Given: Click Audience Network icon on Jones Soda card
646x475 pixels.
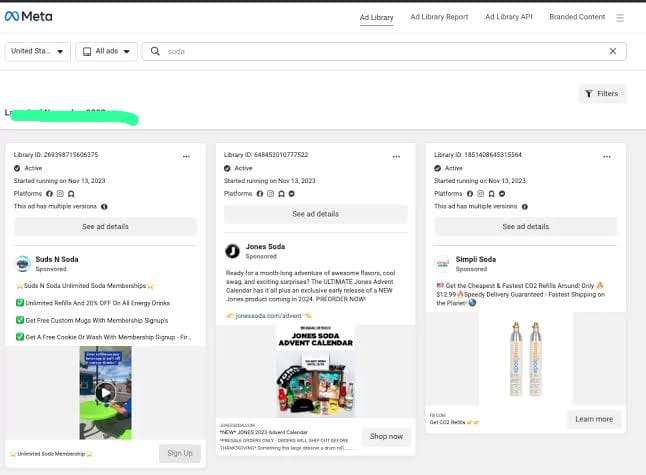Looking at the screenshot, I should 281,194.
